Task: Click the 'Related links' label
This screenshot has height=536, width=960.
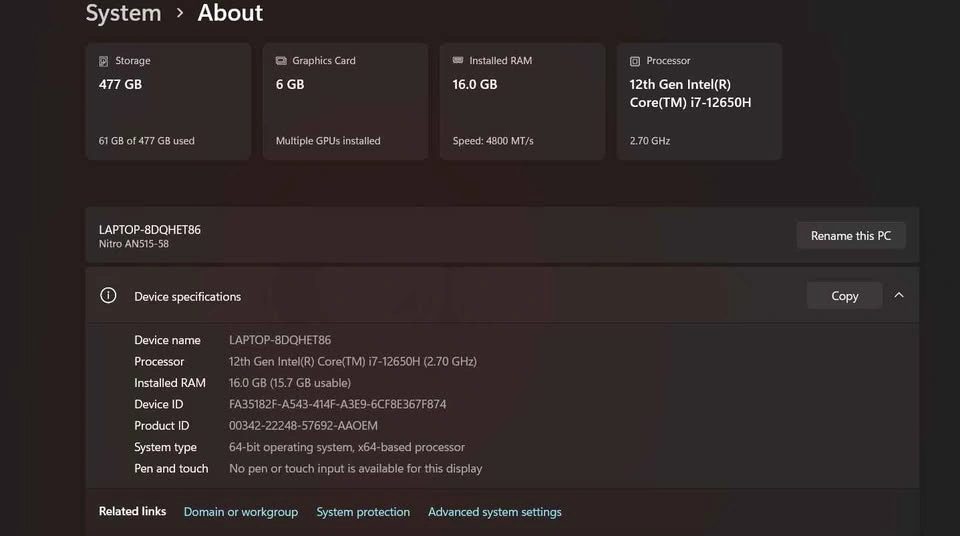Action: point(132,511)
